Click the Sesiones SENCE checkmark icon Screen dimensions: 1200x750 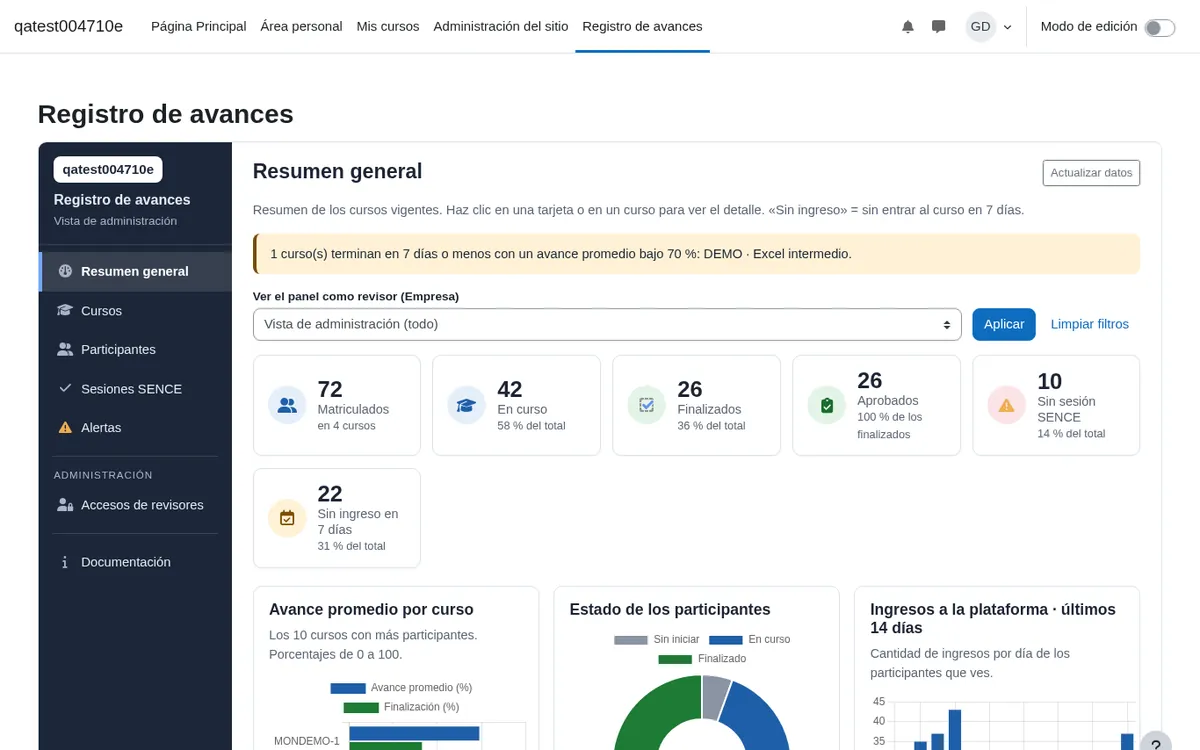(x=65, y=388)
